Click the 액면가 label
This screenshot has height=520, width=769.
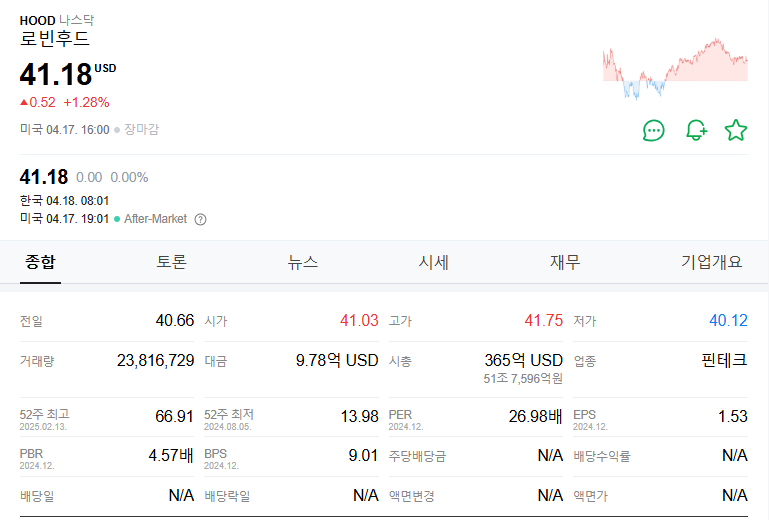click(x=590, y=496)
